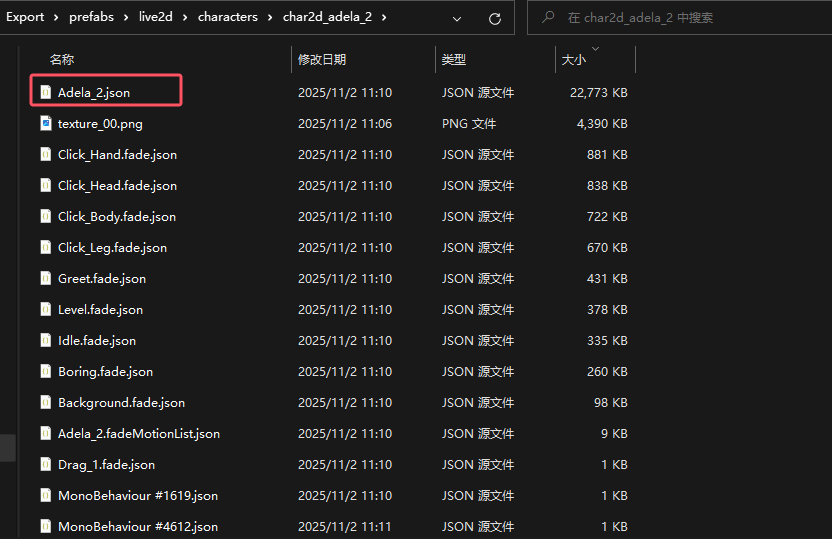
Task: Click the 4,390 KB size value
Action: point(602,124)
